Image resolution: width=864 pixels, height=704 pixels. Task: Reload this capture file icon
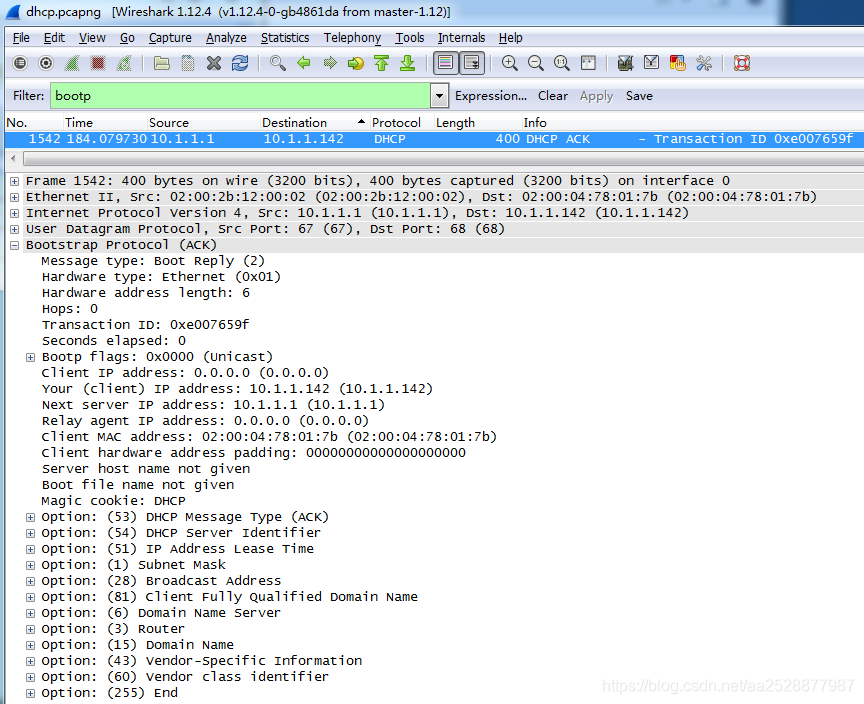[240, 63]
